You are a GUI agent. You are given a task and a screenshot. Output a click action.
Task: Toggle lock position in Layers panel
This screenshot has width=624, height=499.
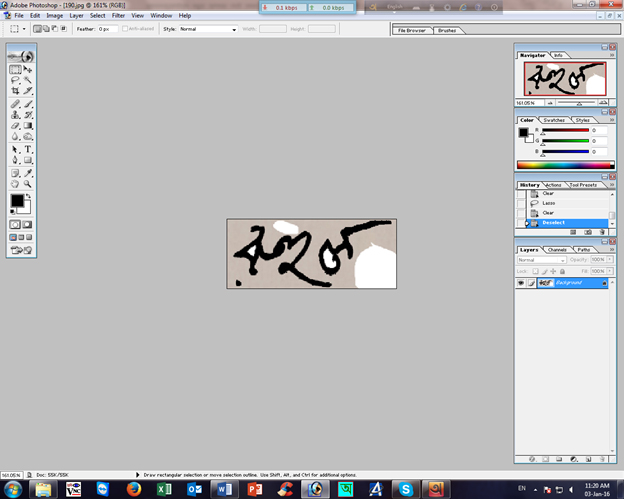click(553, 271)
